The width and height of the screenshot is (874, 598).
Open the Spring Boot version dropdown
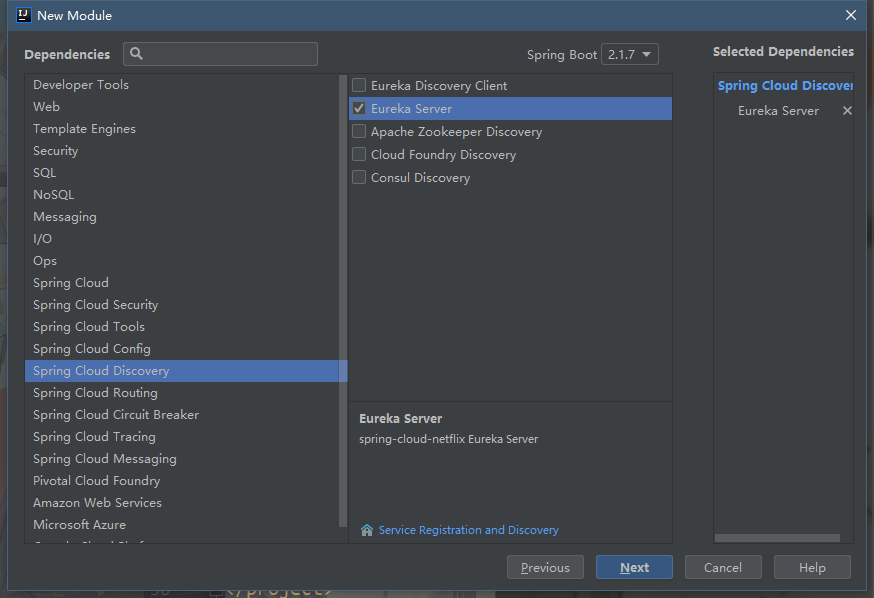click(x=630, y=54)
